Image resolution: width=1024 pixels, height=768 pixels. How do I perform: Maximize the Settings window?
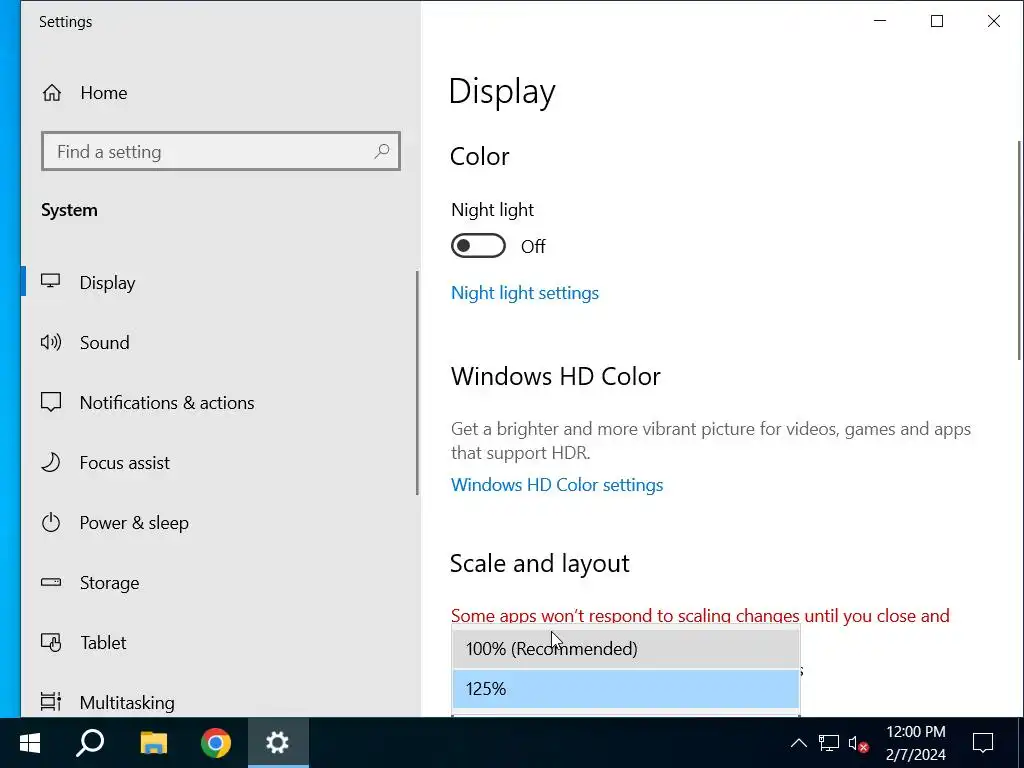(x=936, y=21)
